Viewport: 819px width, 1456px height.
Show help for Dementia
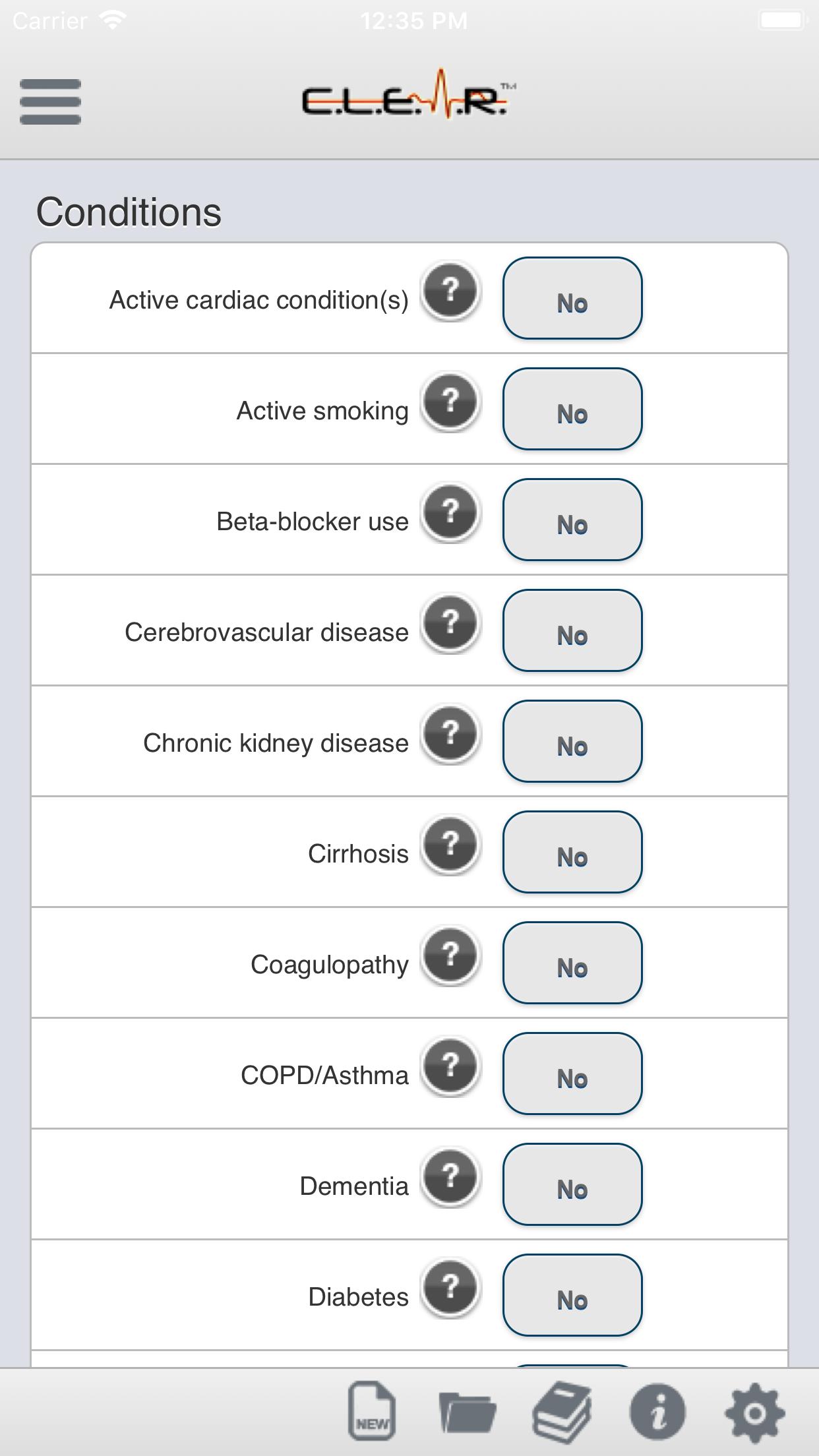click(x=451, y=1178)
